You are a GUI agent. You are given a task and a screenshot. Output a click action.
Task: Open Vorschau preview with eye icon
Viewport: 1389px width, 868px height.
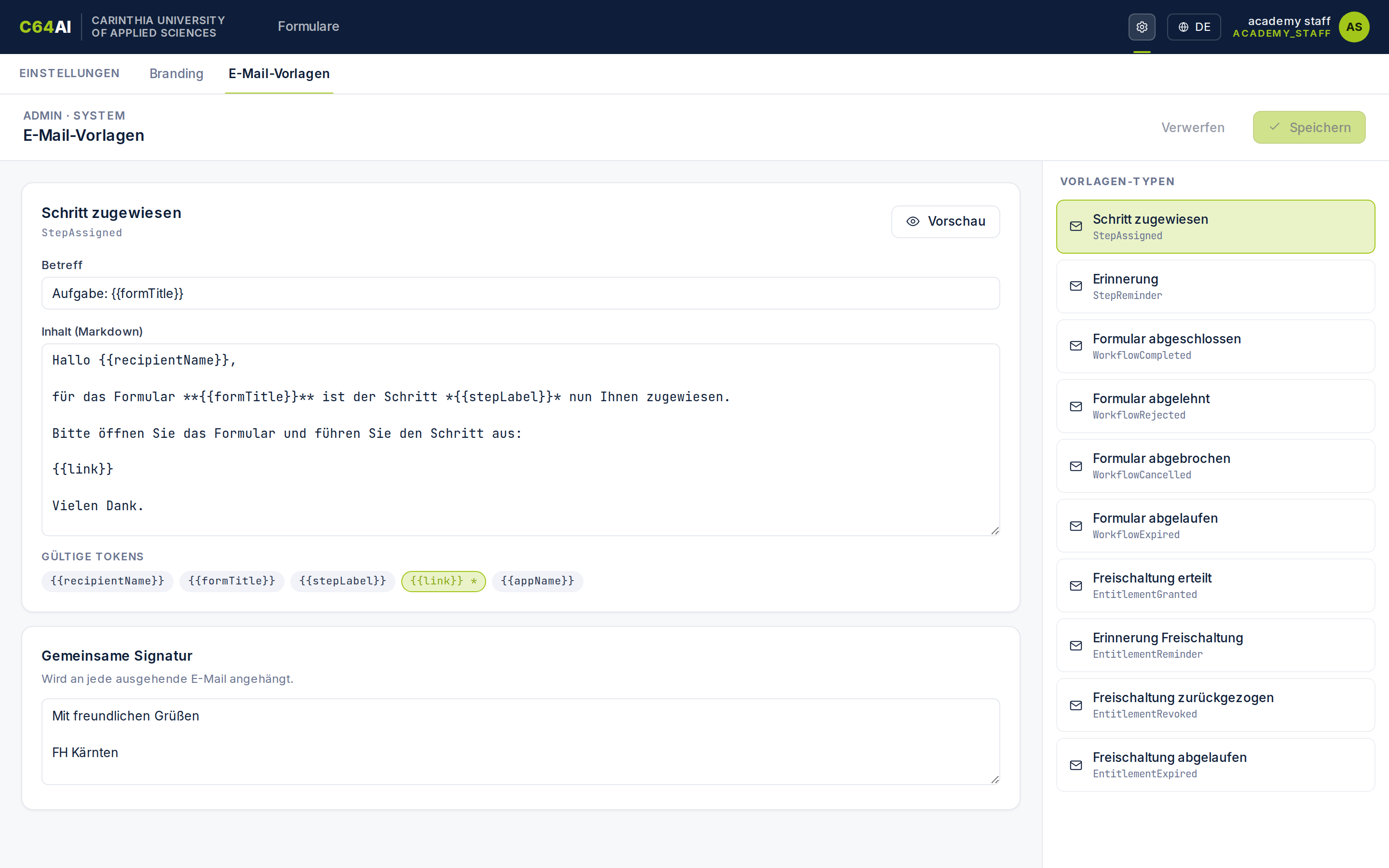pyautogui.click(x=945, y=222)
